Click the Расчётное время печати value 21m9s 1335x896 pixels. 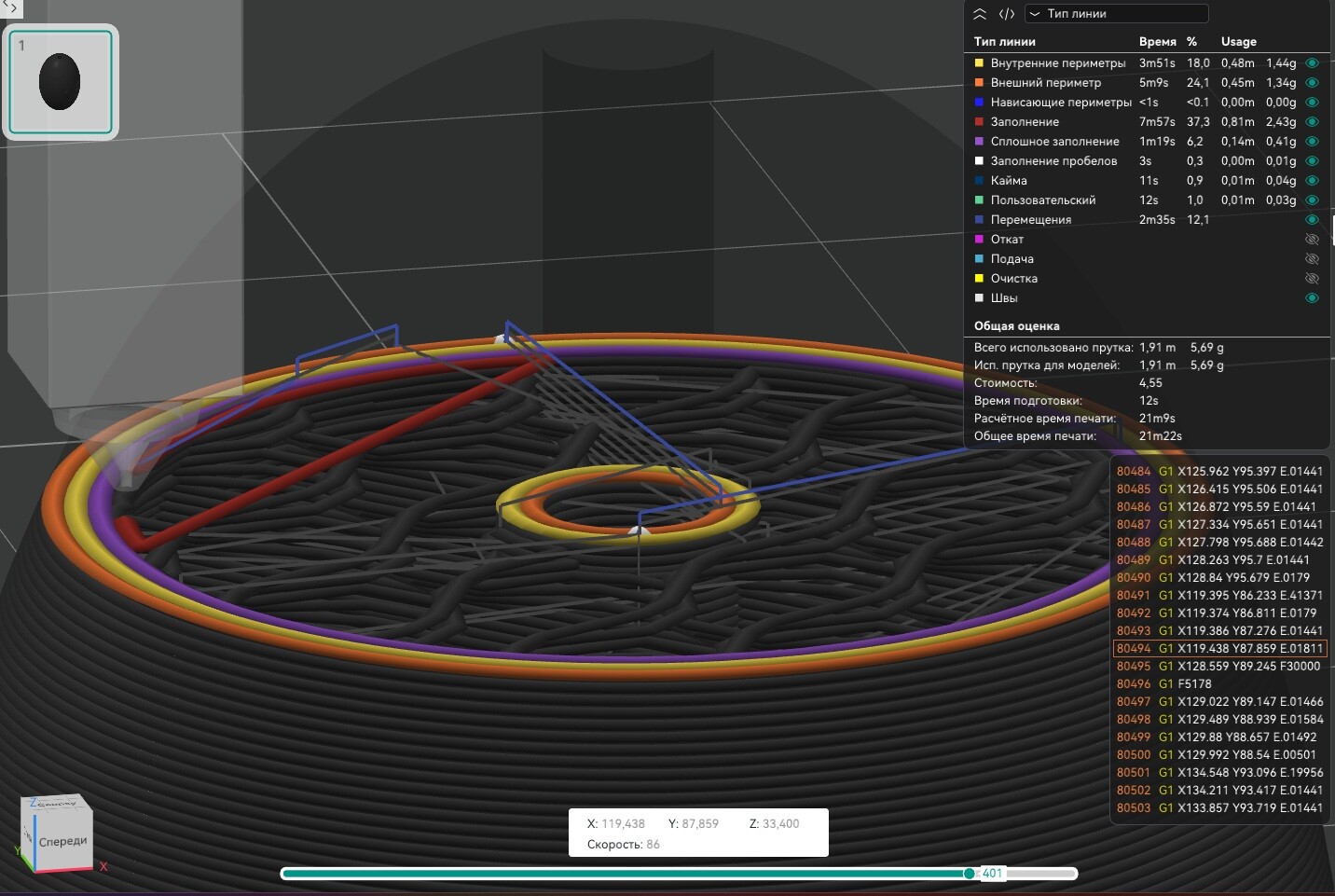(x=1157, y=419)
